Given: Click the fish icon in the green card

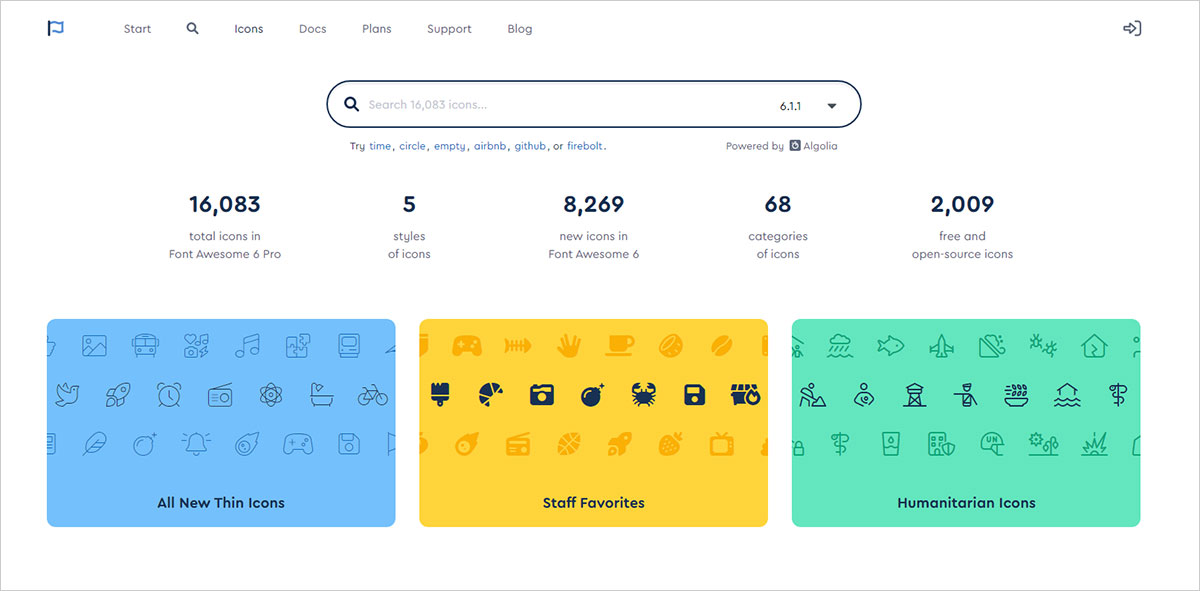Looking at the screenshot, I should point(890,346).
